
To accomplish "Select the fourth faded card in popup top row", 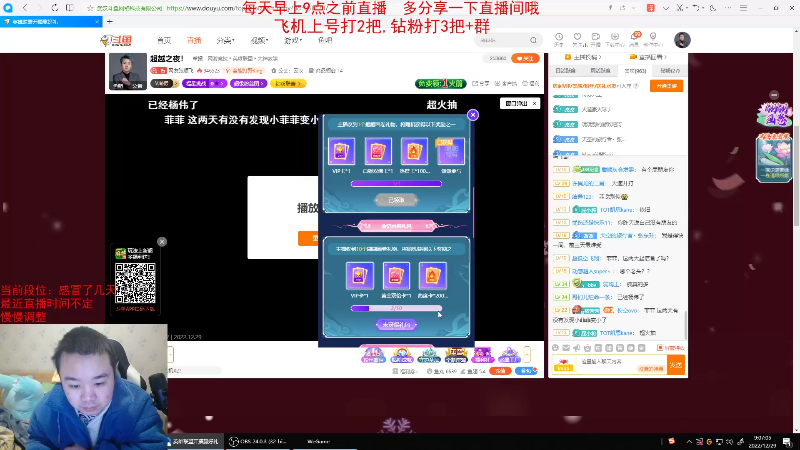I will pyautogui.click(x=451, y=151).
